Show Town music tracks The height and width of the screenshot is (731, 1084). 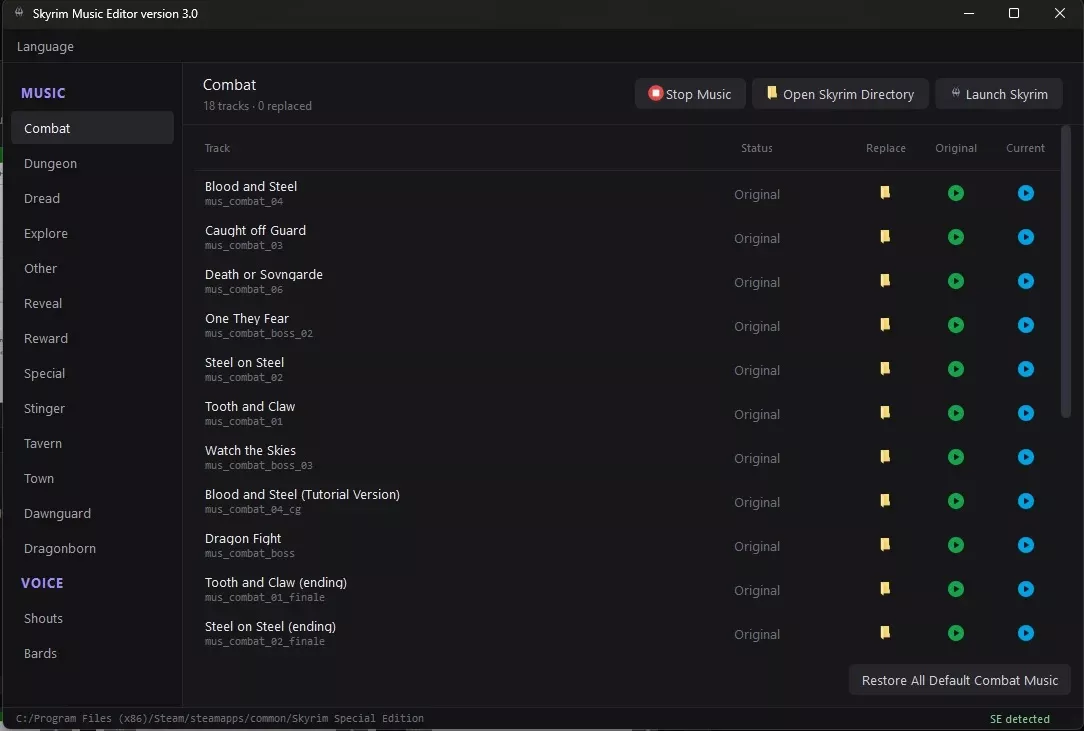pos(92,479)
